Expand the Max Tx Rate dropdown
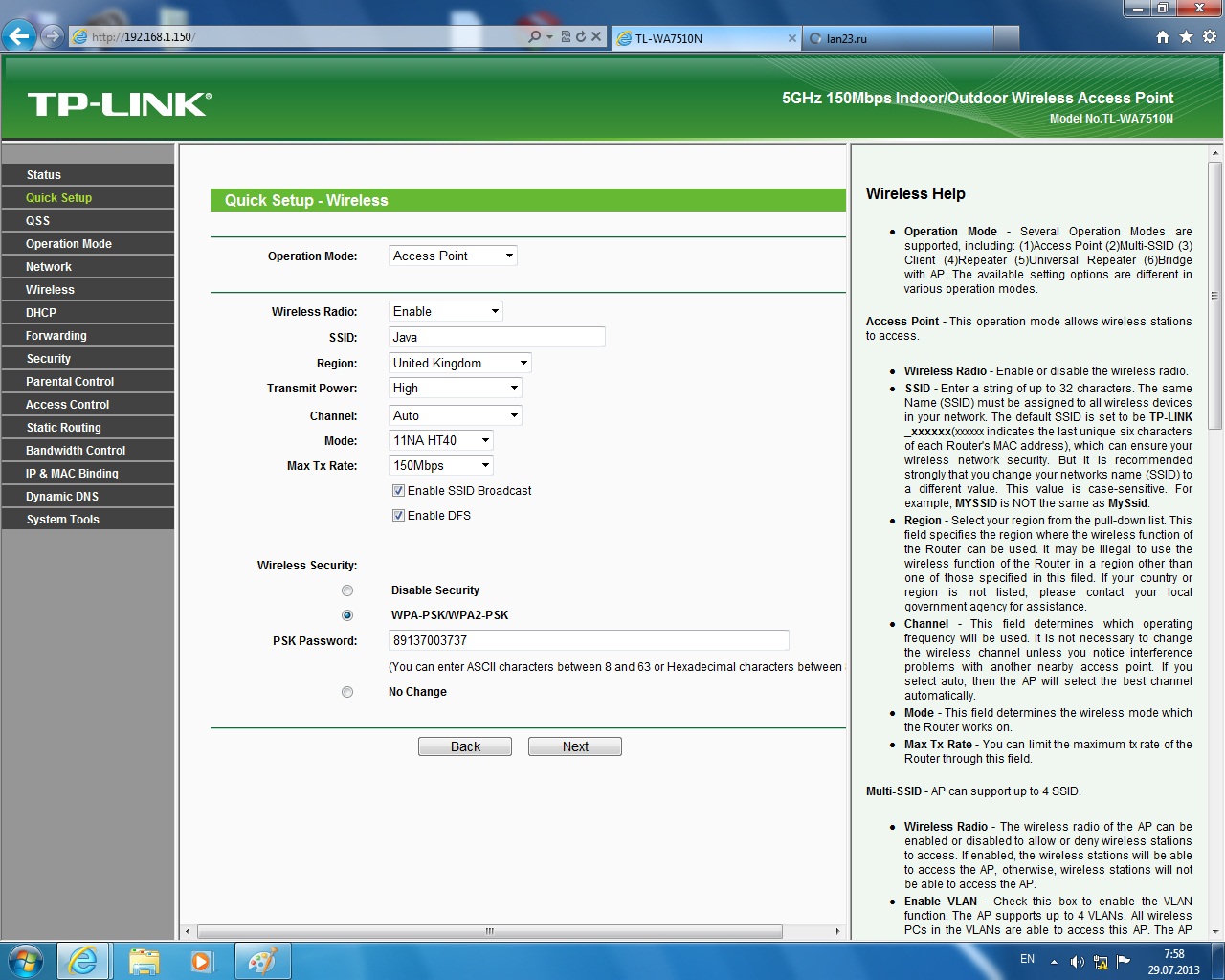1225x980 pixels. point(441,465)
